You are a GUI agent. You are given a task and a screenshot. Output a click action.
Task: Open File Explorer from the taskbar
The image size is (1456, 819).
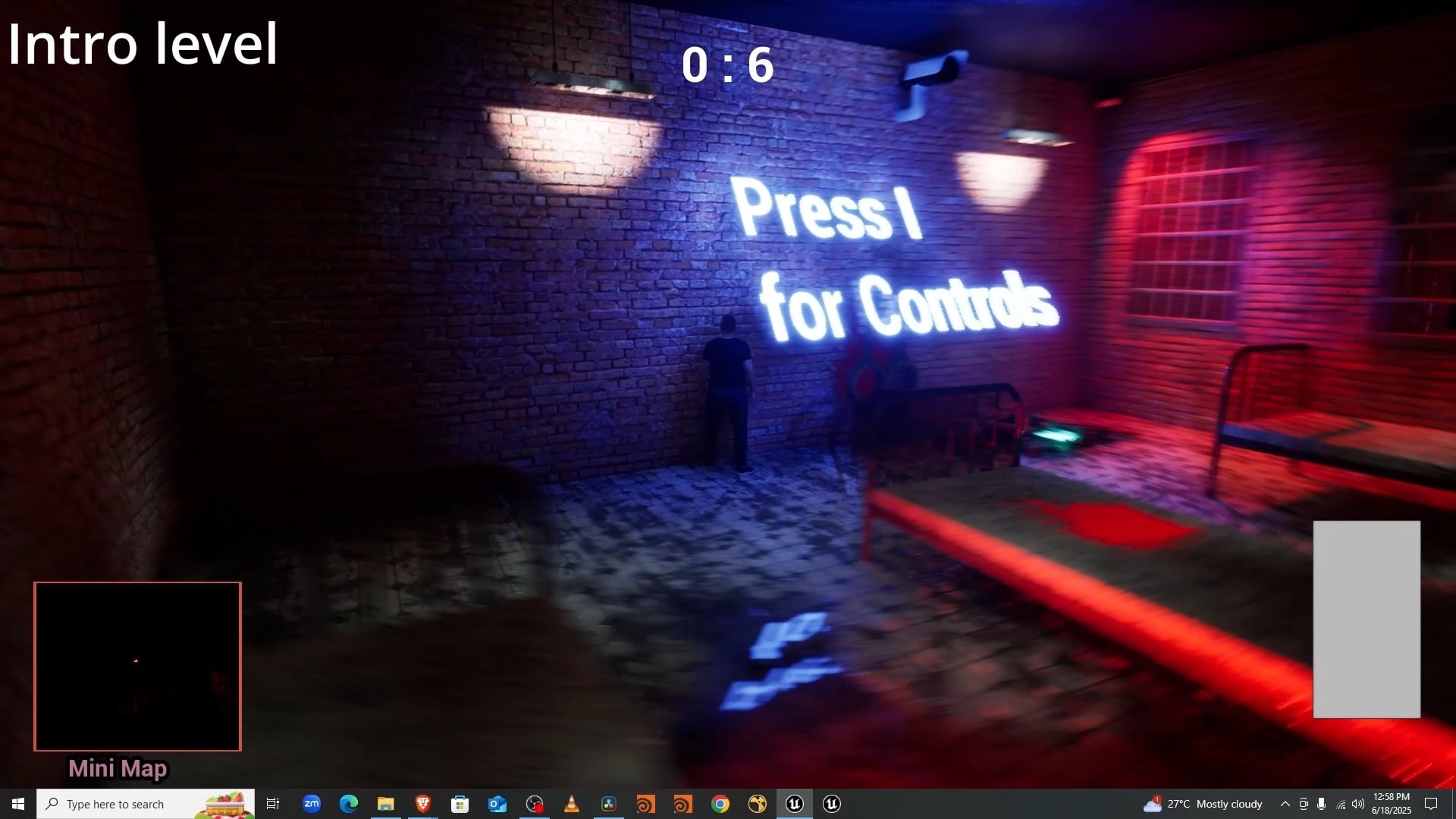pyautogui.click(x=386, y=804)
